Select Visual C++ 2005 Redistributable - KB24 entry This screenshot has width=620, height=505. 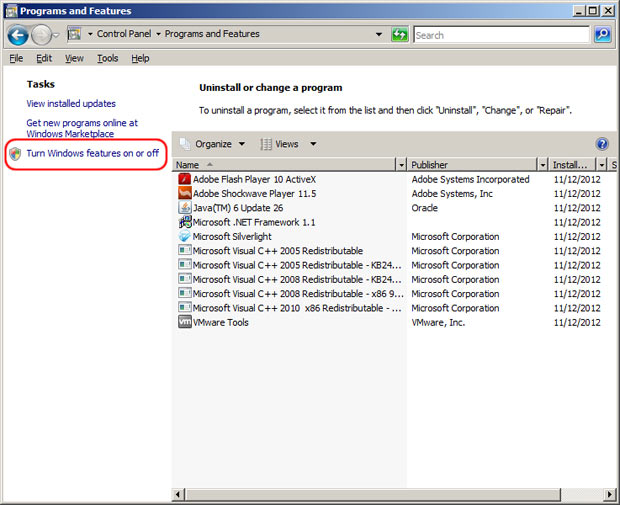[x=297, y=265]
